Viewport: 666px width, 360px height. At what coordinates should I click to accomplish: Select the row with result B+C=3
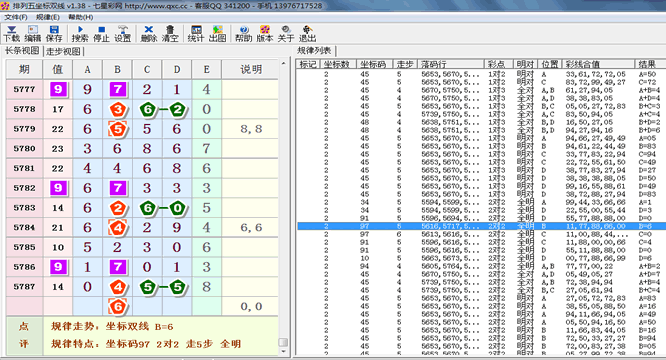(481, 106)
